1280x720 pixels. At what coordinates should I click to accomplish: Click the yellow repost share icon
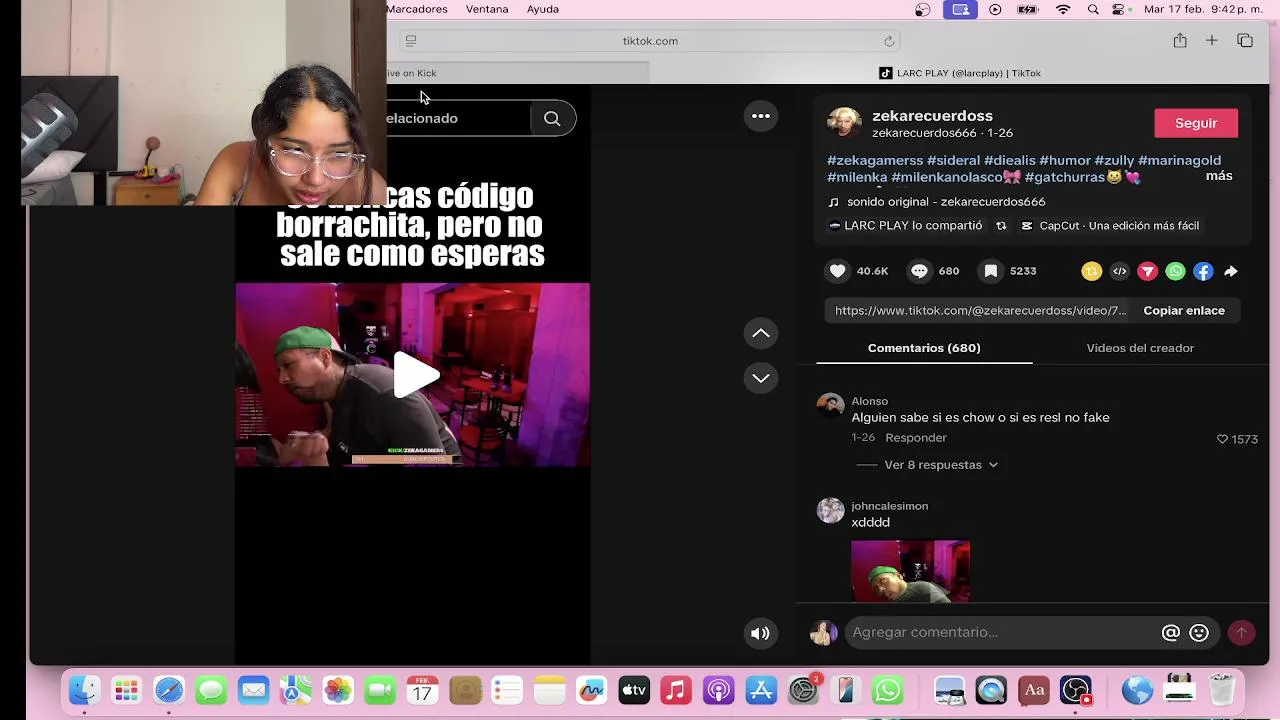tap(1091, 271)
